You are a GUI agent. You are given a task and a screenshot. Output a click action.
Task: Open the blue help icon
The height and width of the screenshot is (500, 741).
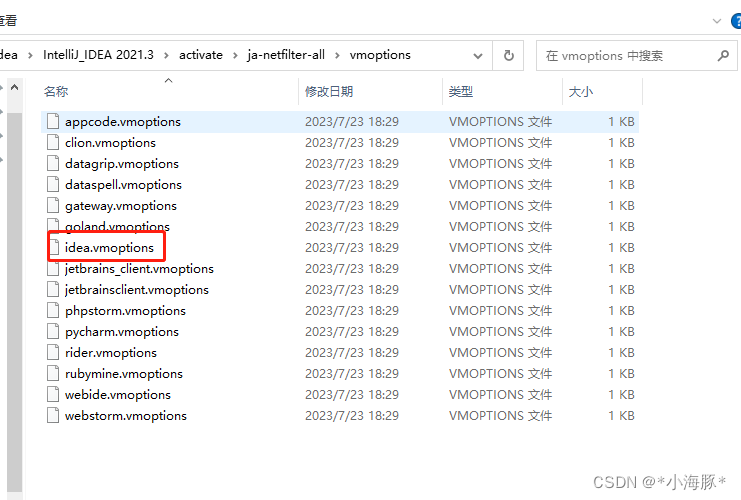(736, 21)
